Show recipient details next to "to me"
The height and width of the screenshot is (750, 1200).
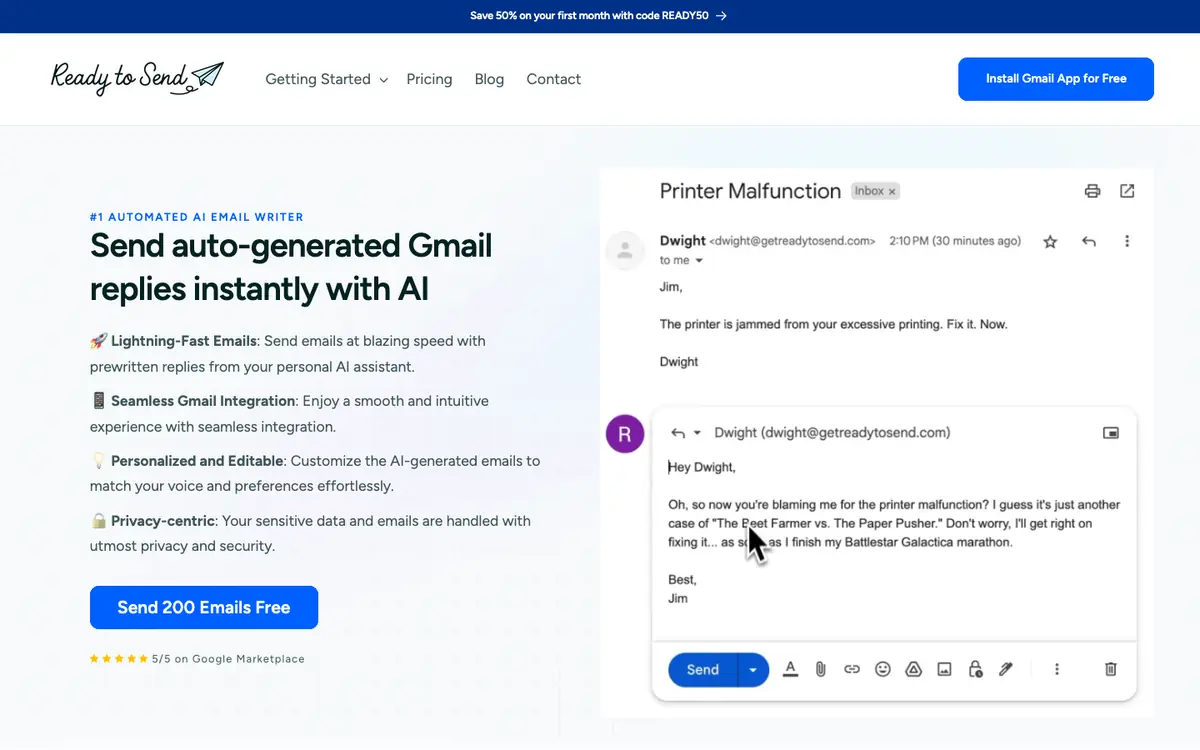click(x=699, y=261)
